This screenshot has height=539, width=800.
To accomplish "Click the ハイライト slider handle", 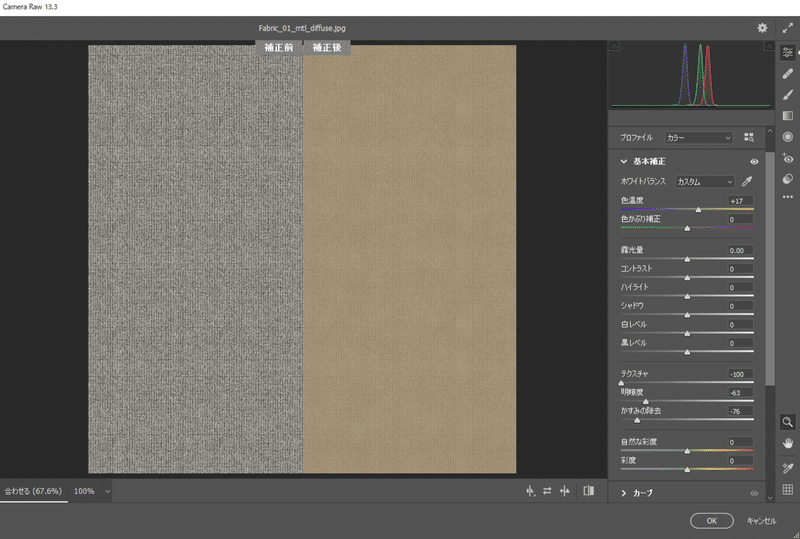I will (x=687, y=296).
